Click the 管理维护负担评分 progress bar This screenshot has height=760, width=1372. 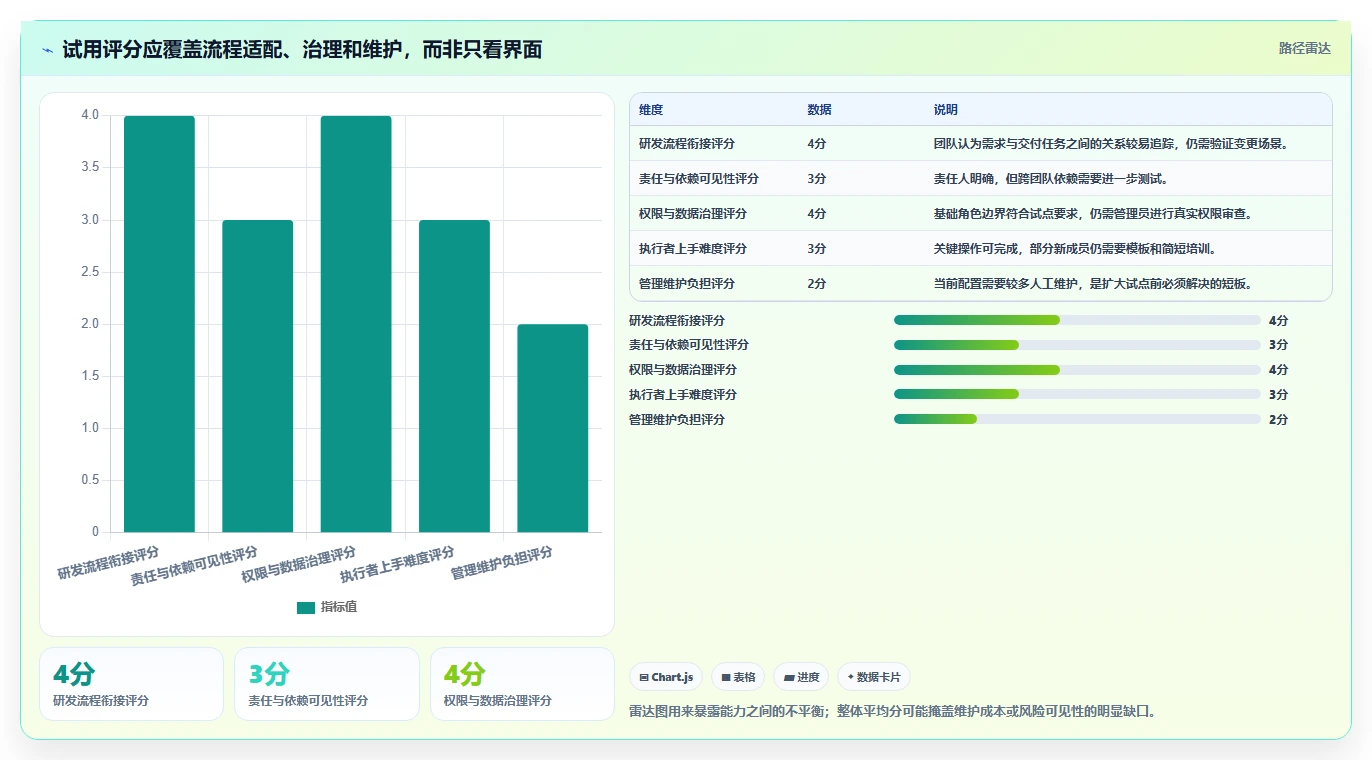(x=1077, y=419)
